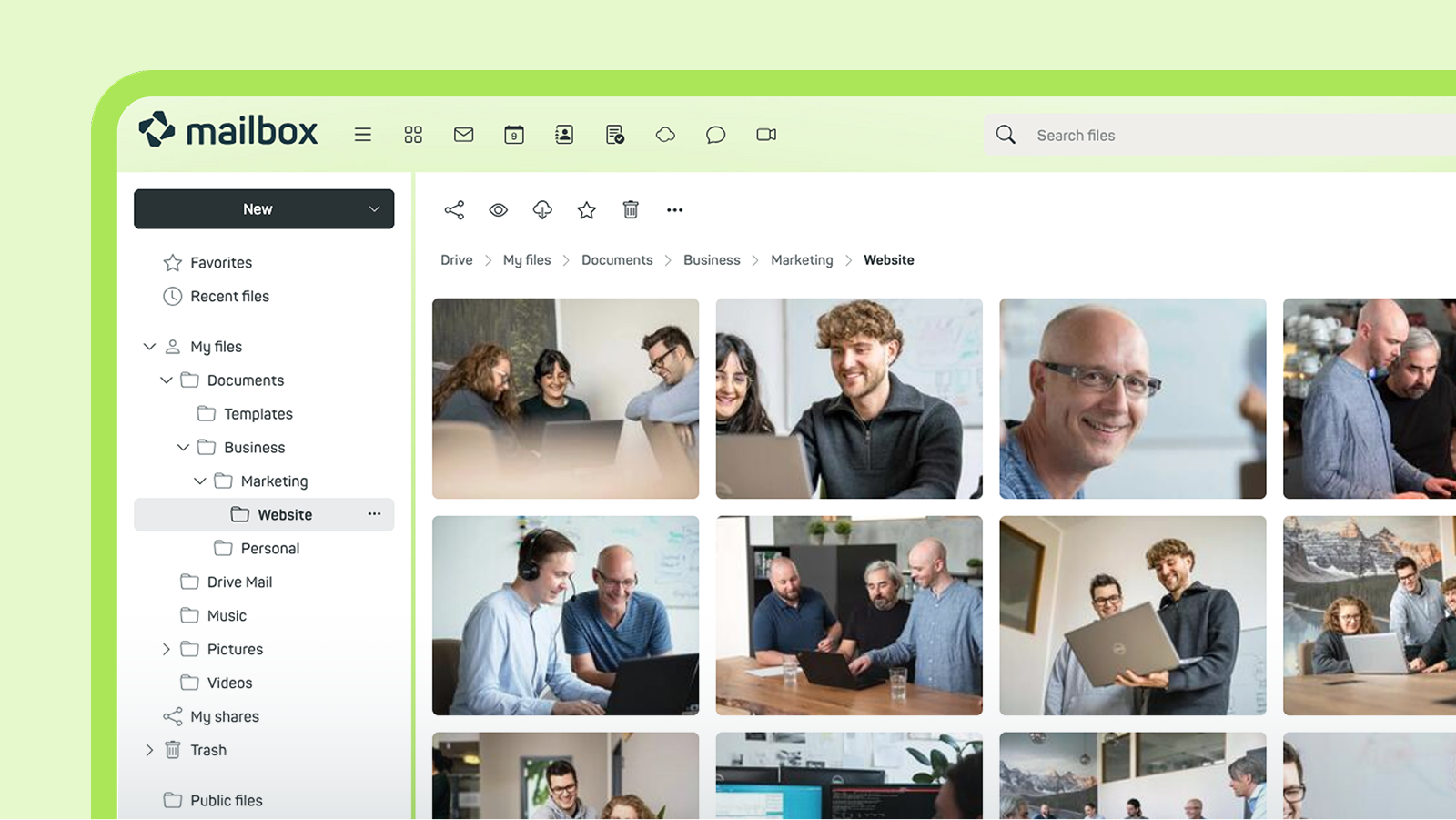Open the Tasks app icon

coord(614,134)
